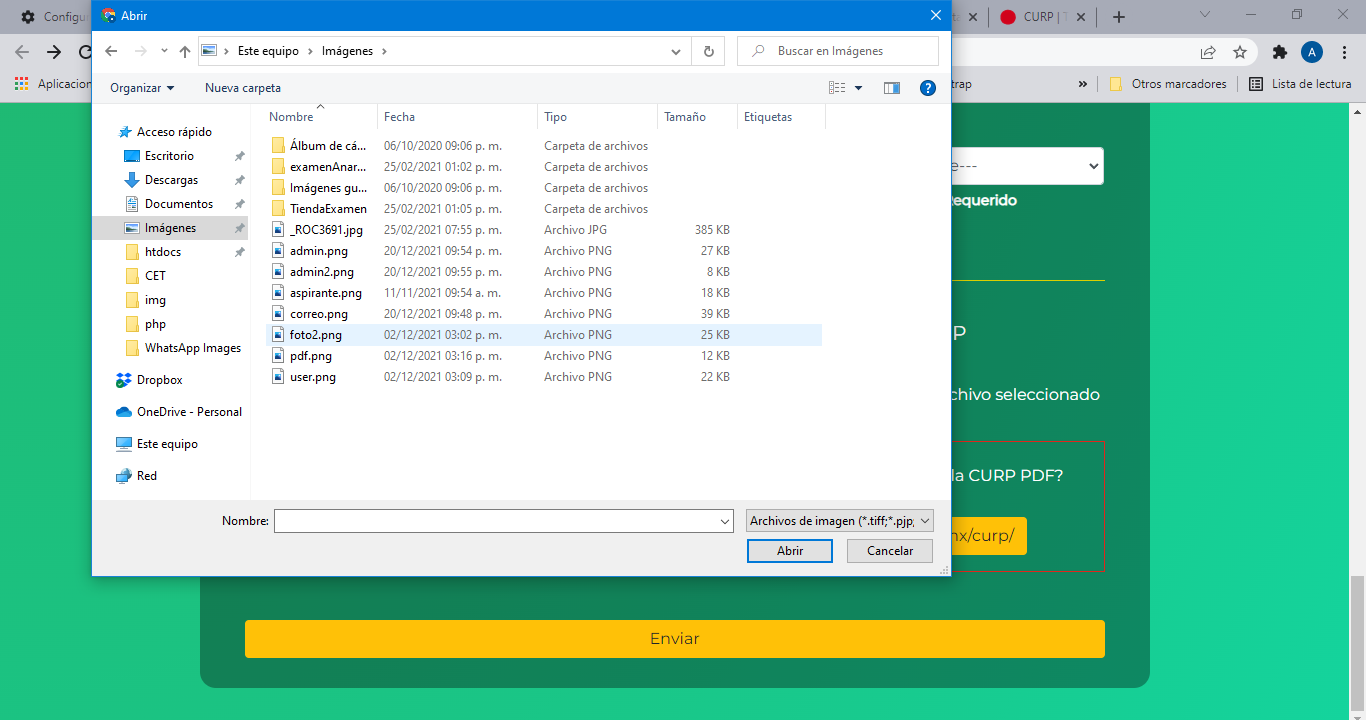Go up one folder level
Image resolution: width=1366 pixels, height=720 pixels.
[x=185, y=51]
